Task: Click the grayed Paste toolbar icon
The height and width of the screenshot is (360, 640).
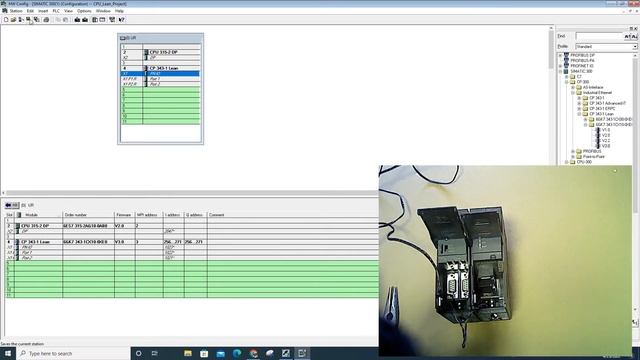Action: point(65,20)
